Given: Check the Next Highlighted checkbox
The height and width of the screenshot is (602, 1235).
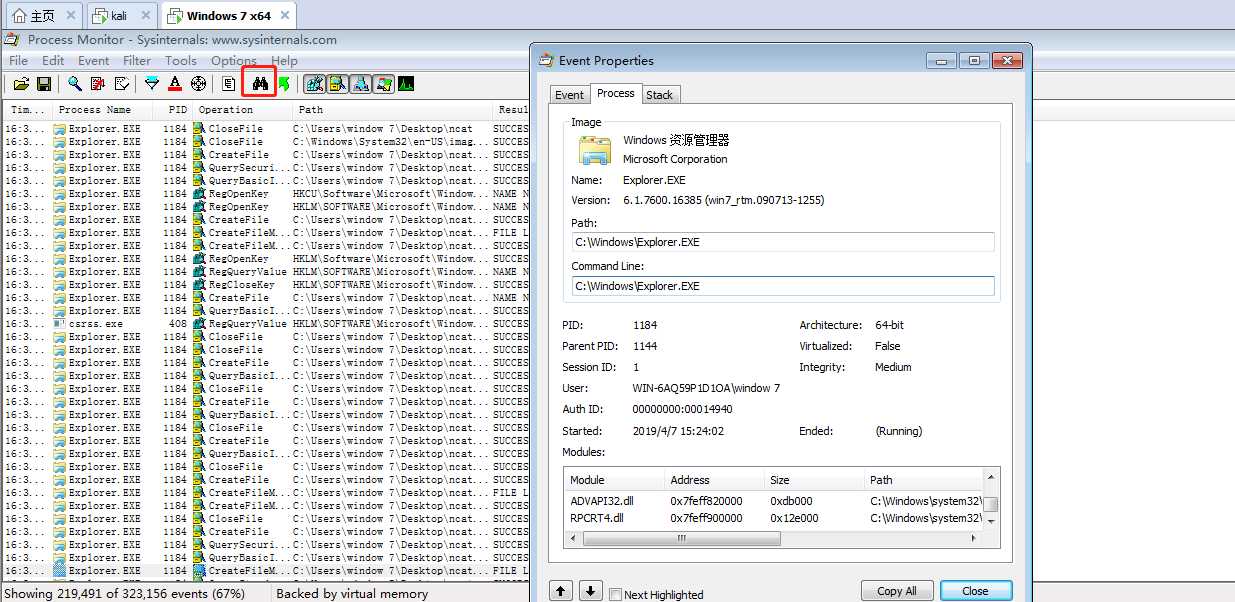Looking at the screenshot, I should [x=615, y=594].
